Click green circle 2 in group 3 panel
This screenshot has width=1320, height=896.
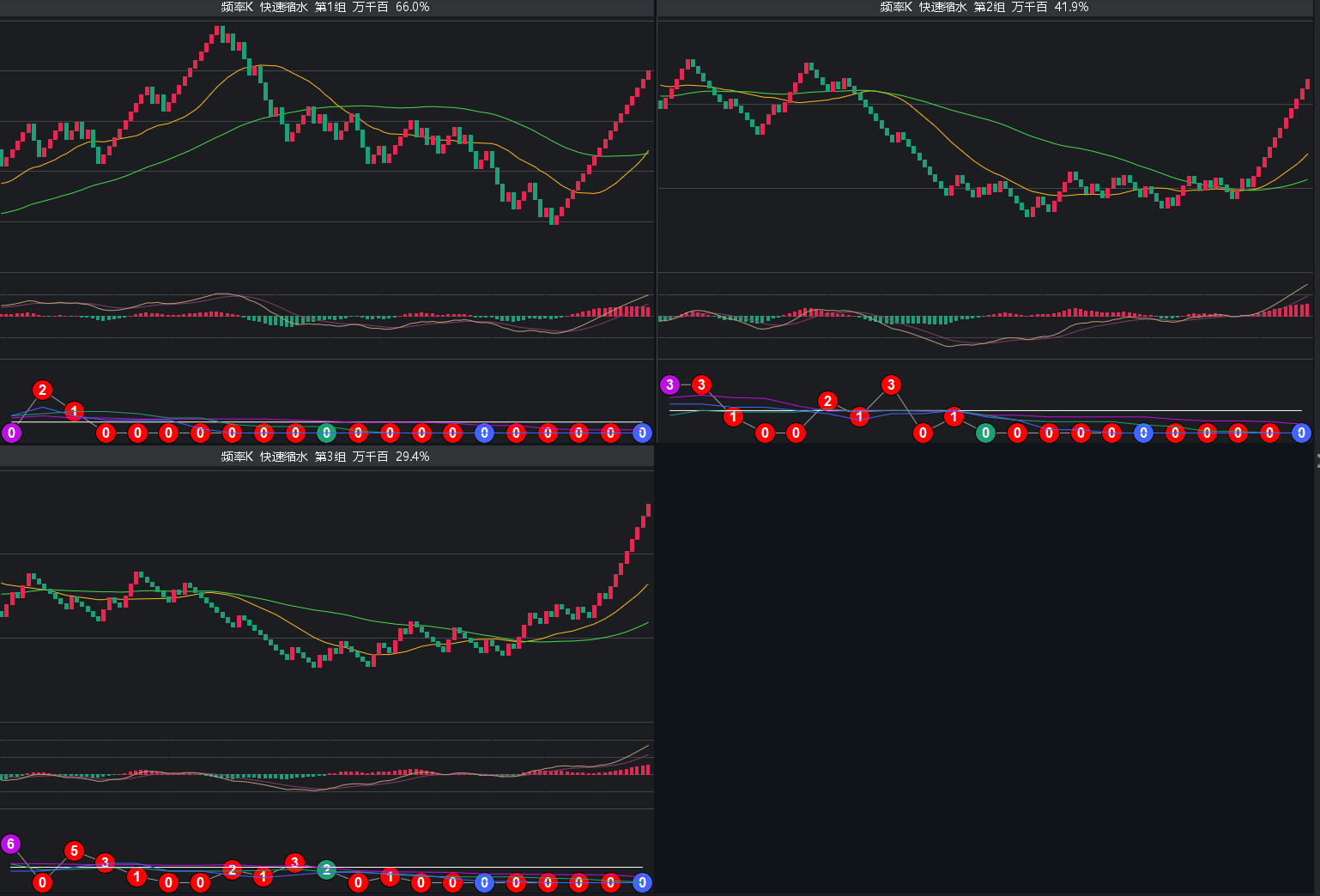tap(326, 870)
